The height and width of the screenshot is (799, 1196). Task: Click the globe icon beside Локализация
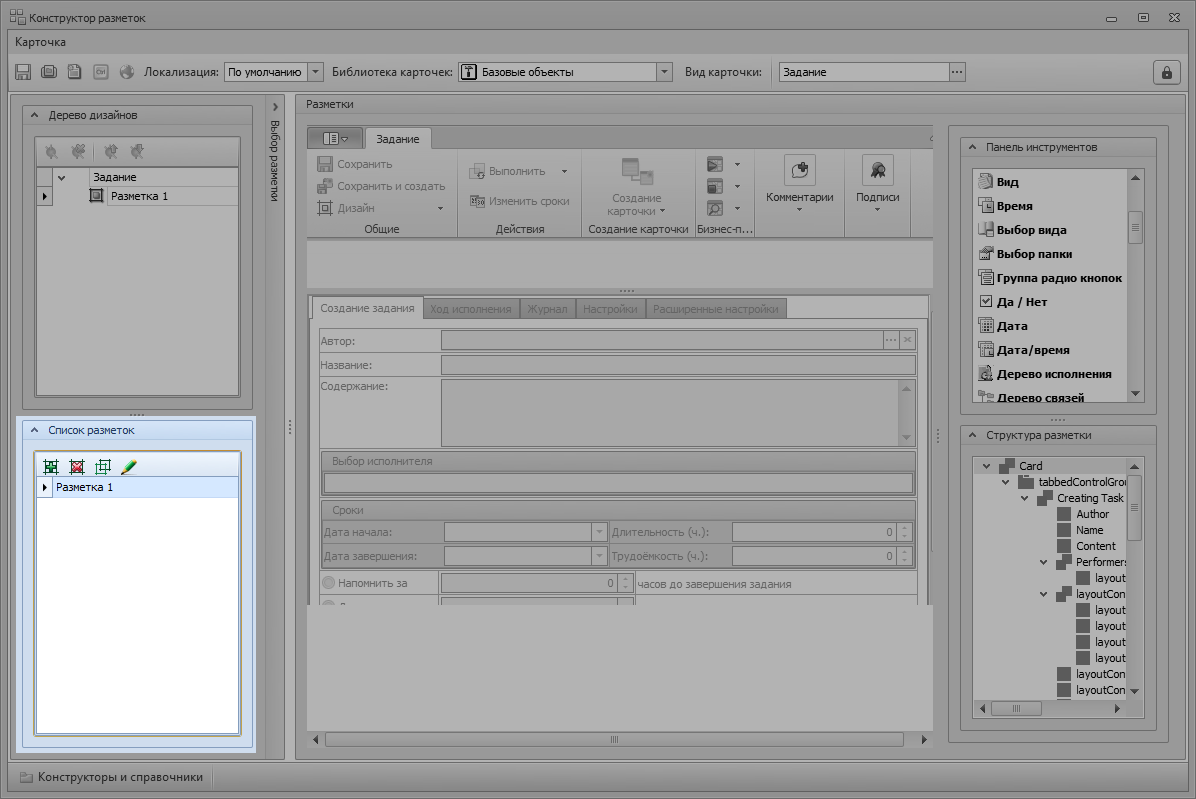coord(127,72)
